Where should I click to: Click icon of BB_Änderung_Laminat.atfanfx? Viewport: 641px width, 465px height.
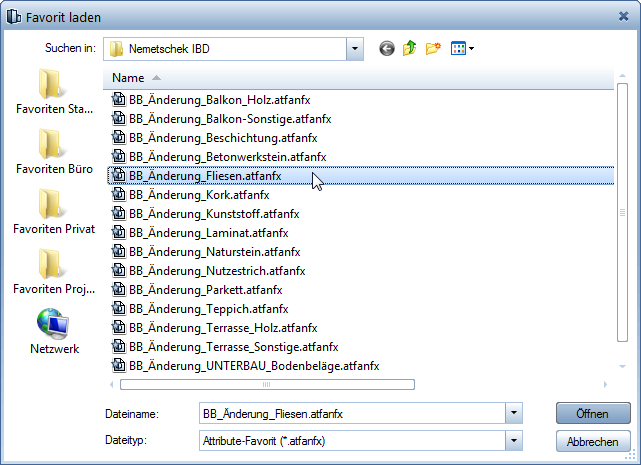[x=119, y=233]
